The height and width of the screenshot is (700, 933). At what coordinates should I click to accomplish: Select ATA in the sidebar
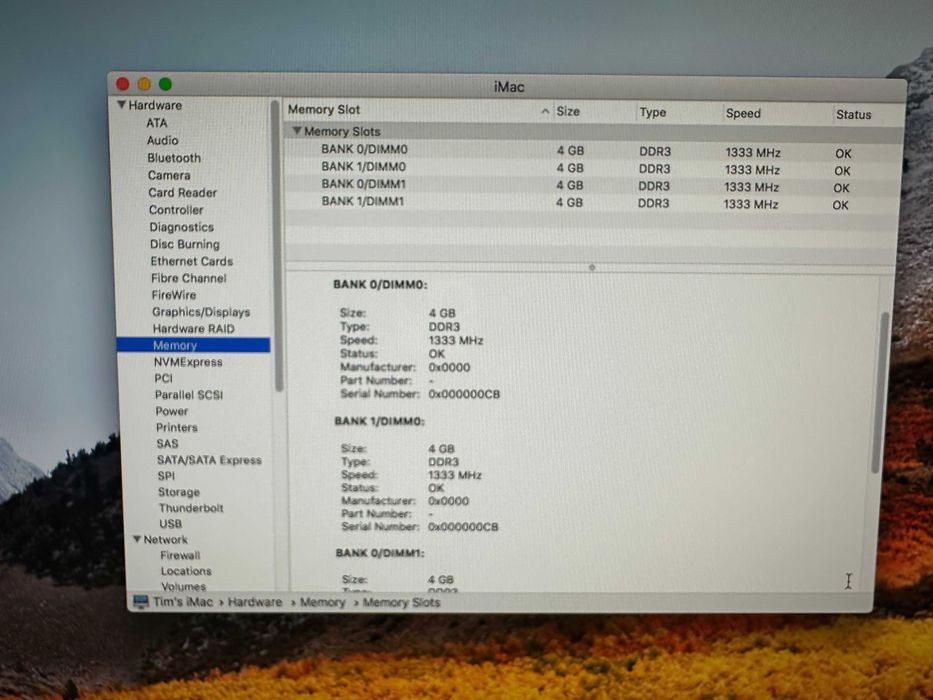click(x=157, y=123)
